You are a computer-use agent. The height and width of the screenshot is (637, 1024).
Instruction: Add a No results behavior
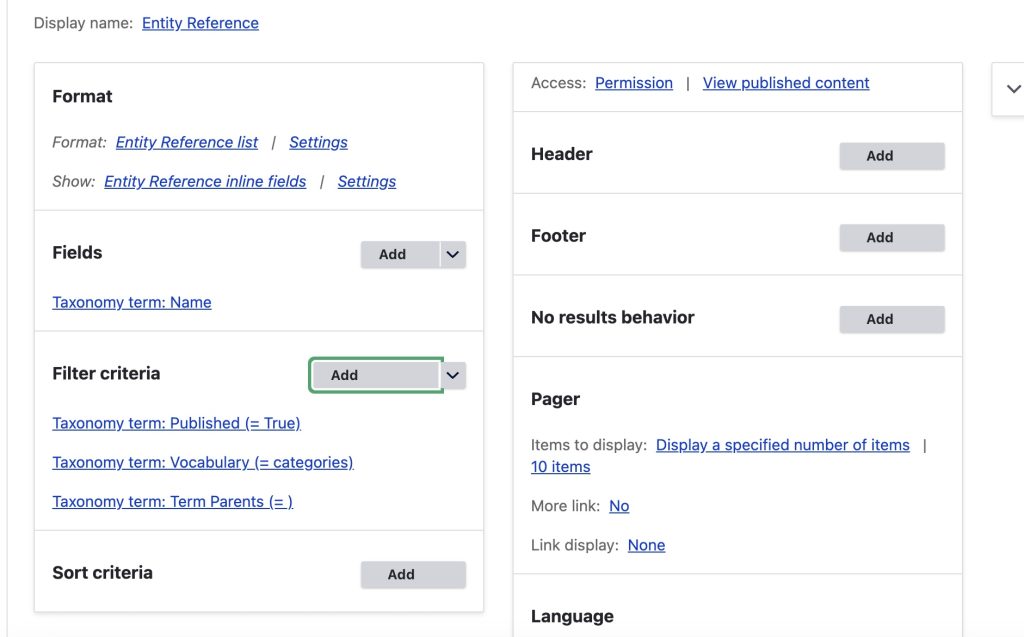click(891, 319)
